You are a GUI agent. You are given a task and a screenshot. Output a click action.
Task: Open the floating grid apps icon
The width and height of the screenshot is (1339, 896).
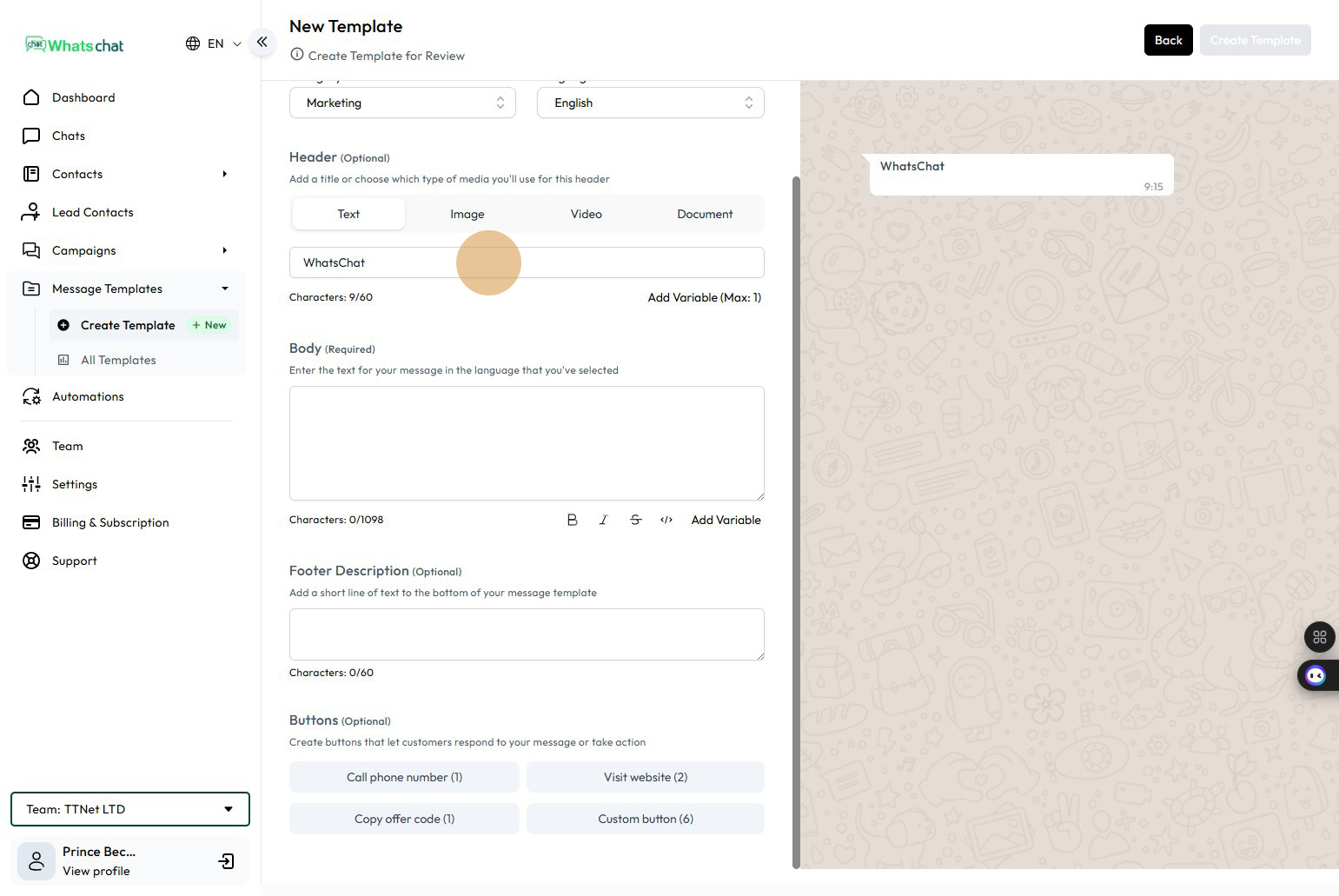click(1319, 637)
